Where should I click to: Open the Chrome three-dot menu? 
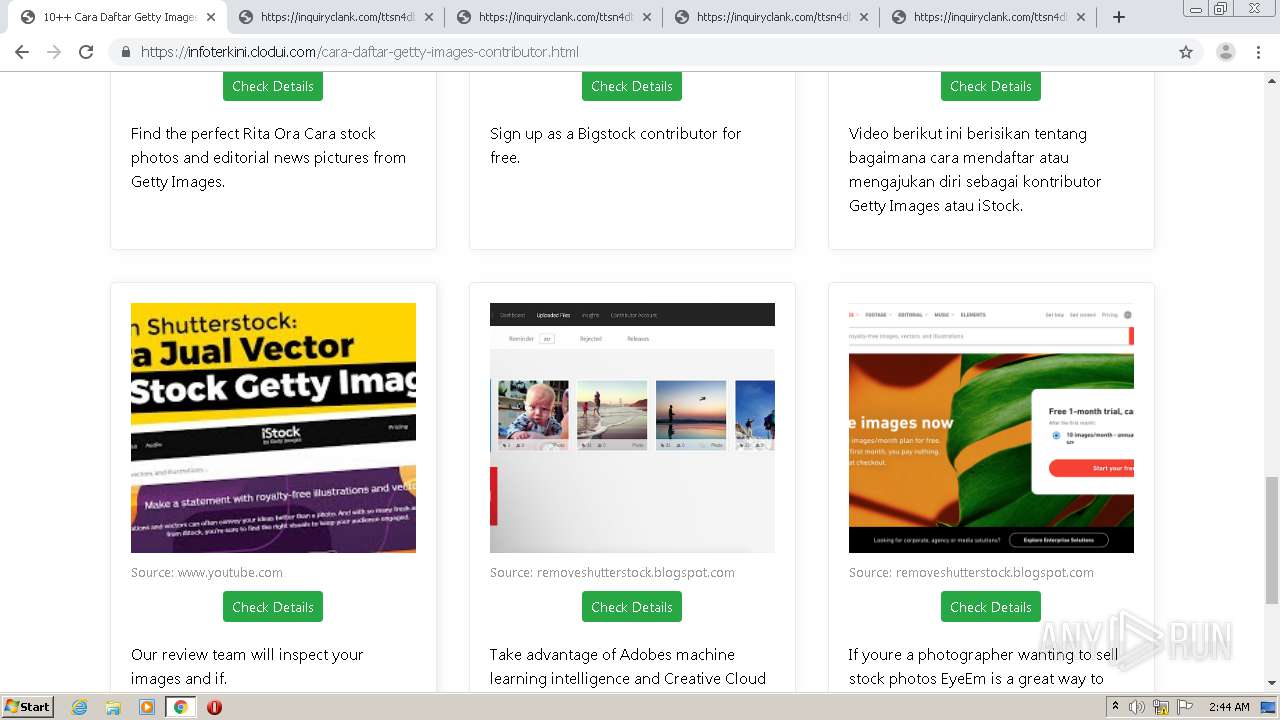pos(1258,52)
